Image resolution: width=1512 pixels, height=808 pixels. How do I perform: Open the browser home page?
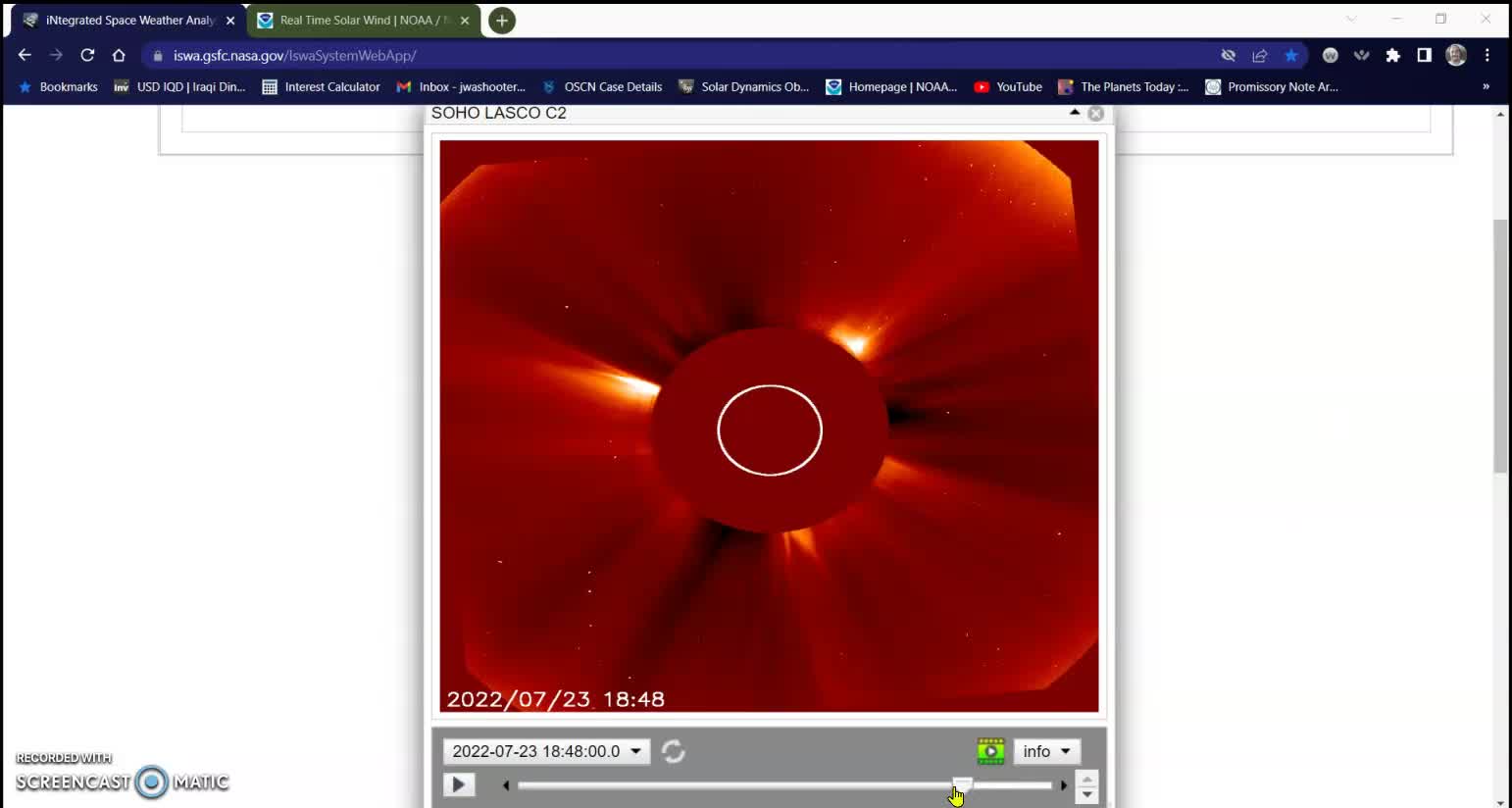(119, 55)
